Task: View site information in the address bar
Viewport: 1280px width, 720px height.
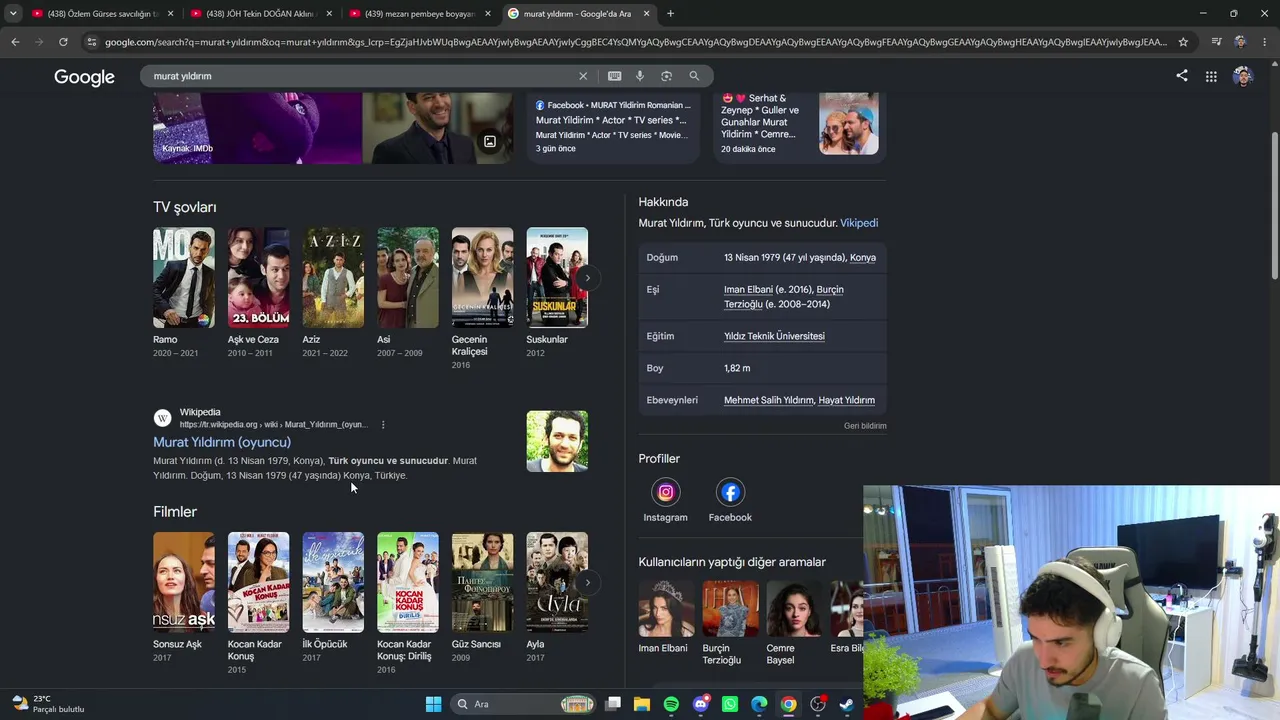Action: 92,42
